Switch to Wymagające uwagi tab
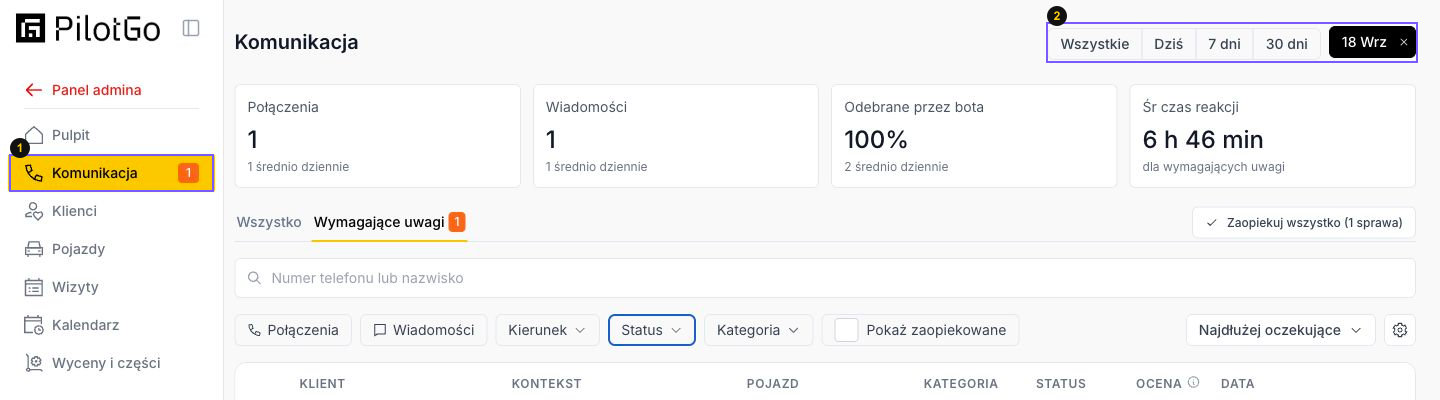This screenshot has width=1440, height=400. [390, 222]
